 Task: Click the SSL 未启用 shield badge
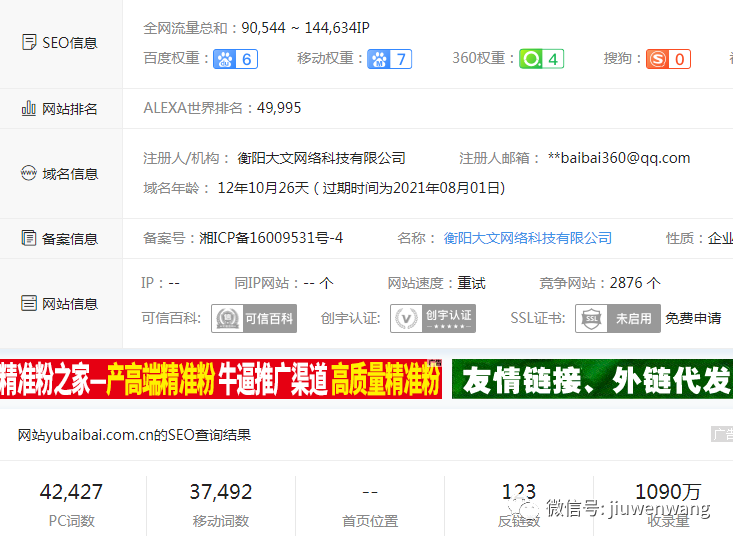pos(618,318)
